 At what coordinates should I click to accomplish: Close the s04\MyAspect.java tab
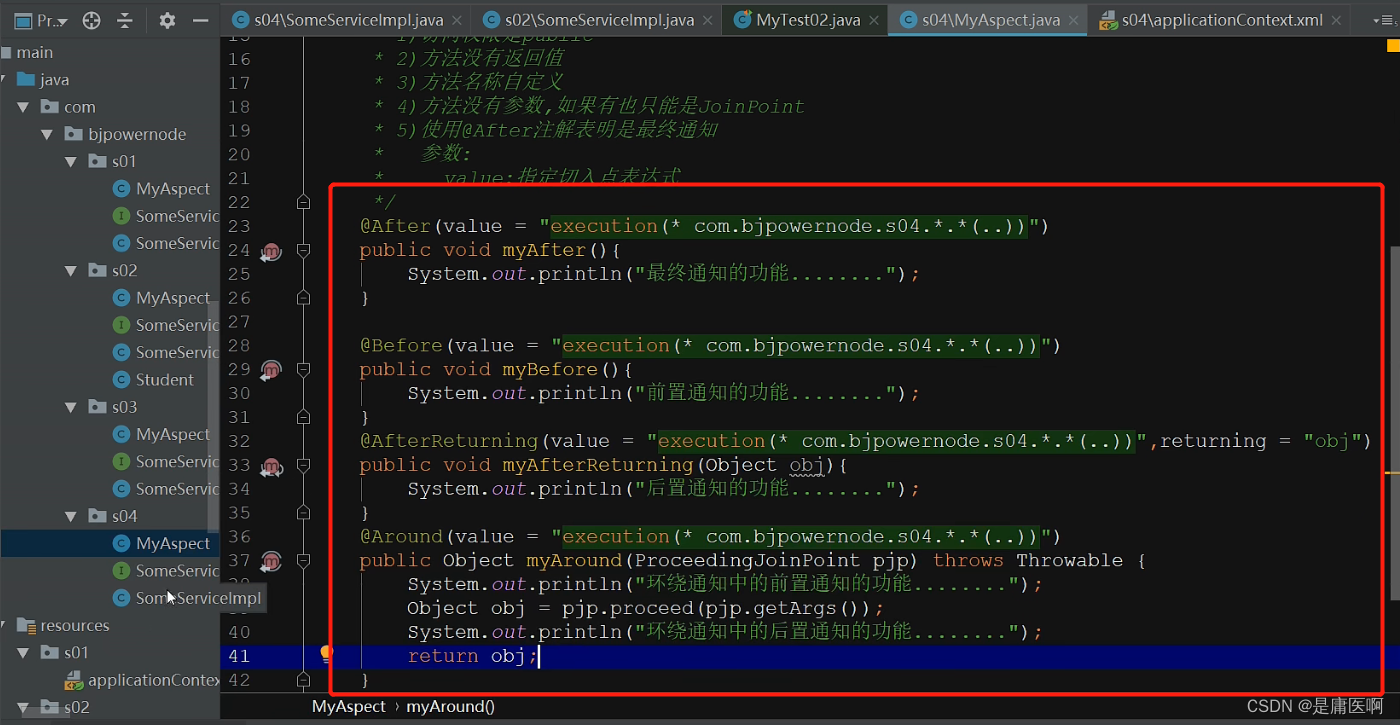1076,20
